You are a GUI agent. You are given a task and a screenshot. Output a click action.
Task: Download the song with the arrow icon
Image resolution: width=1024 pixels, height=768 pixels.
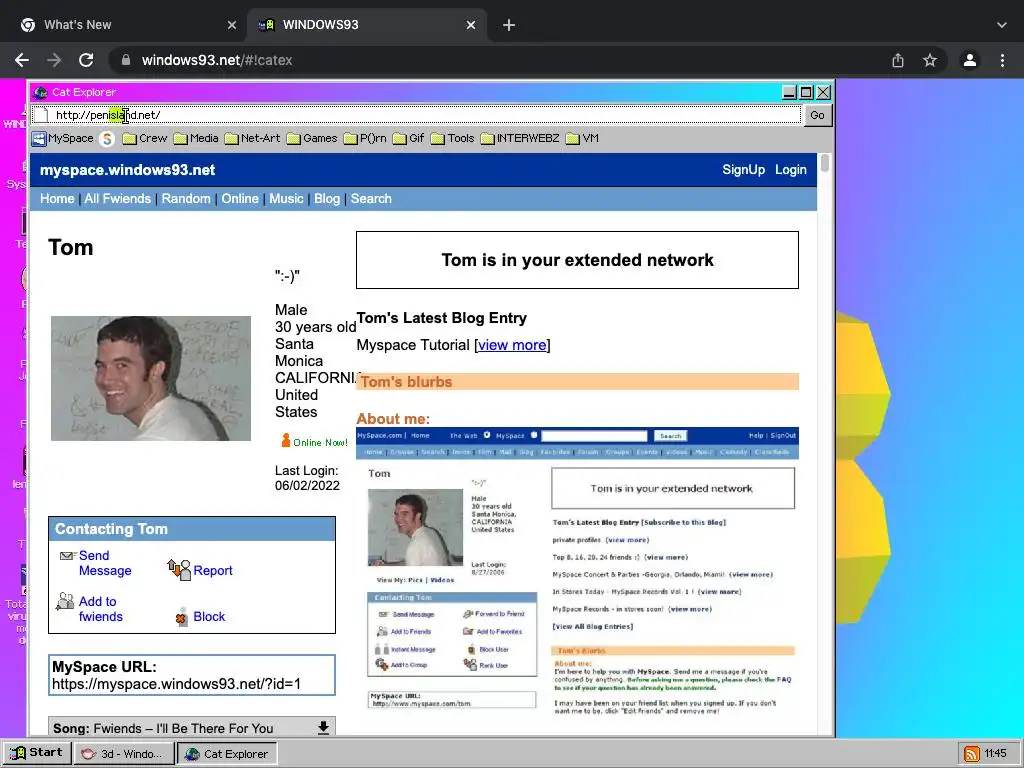(x=323, y=728)
